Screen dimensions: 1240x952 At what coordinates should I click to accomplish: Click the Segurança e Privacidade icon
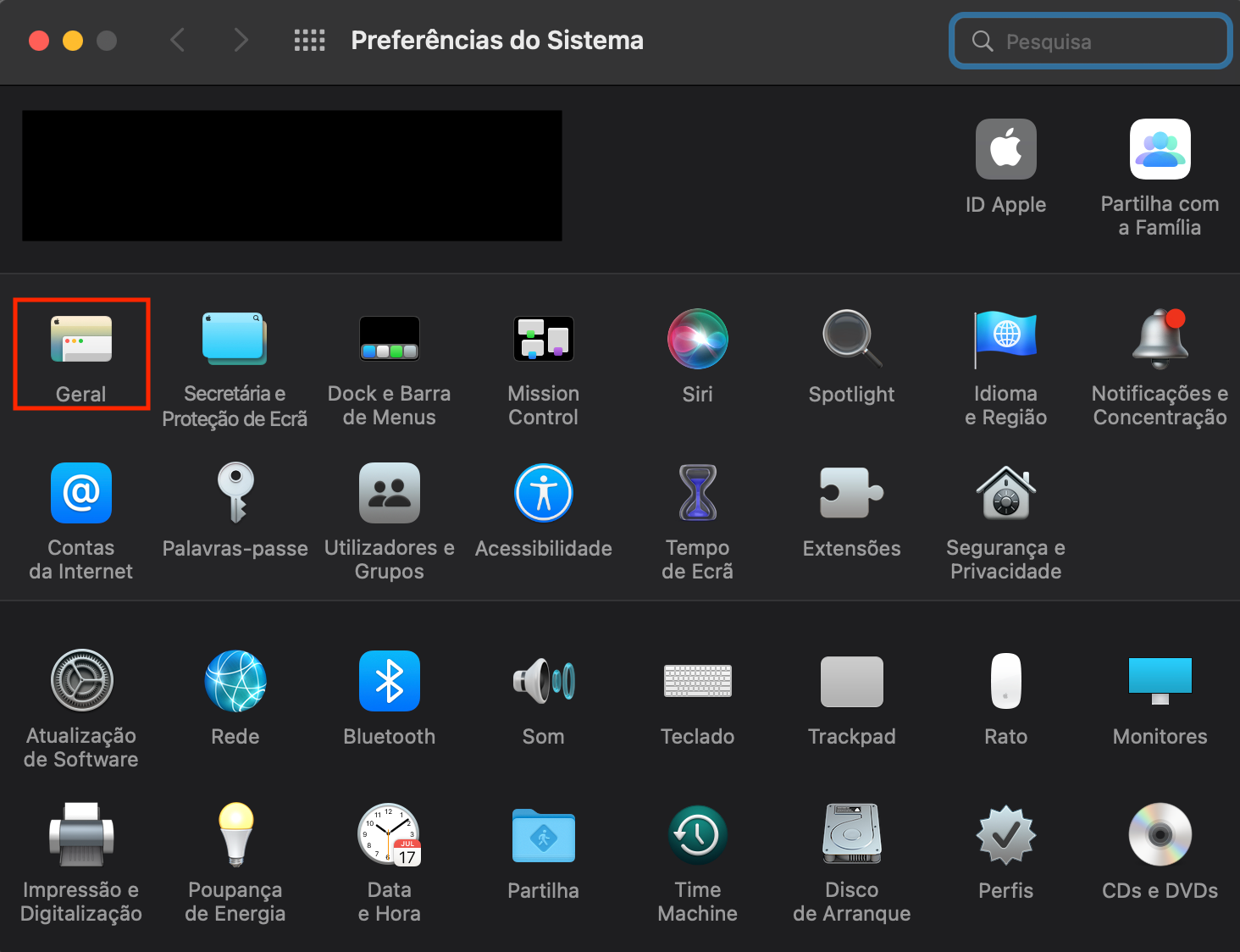1005,494
